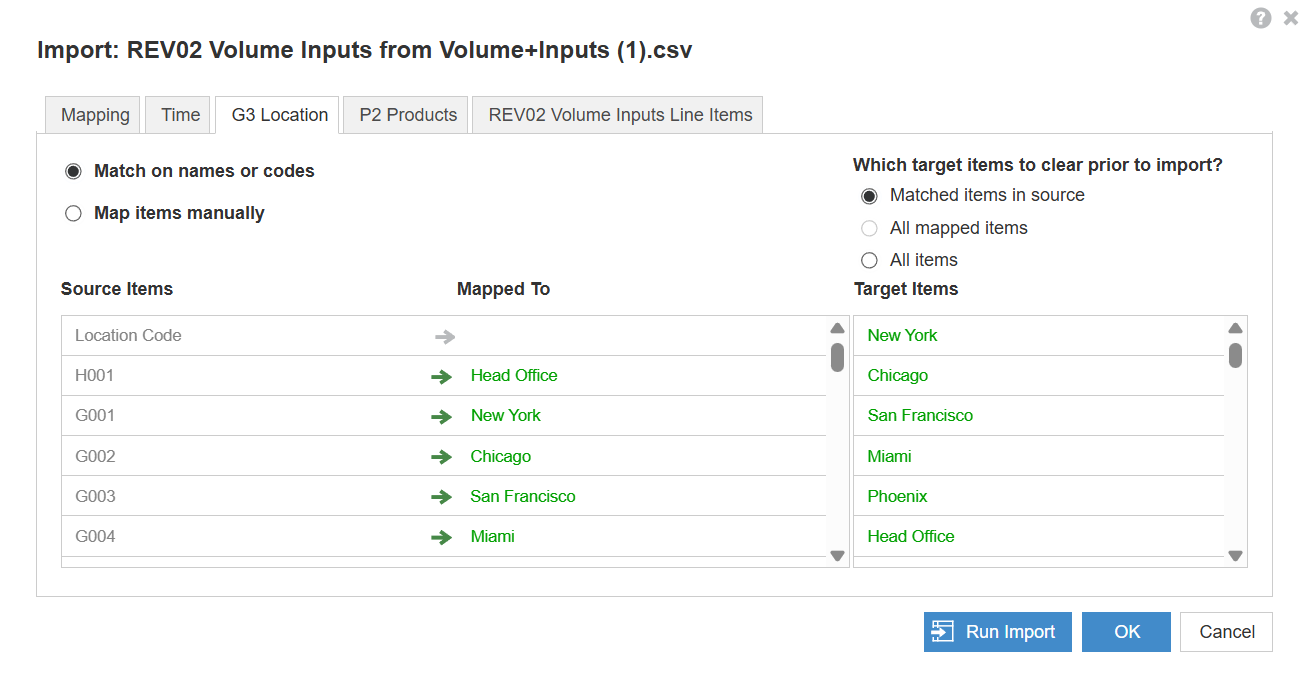Click the grey arrow beside Location Code
1306x693 pixels.
pos(445,336)
